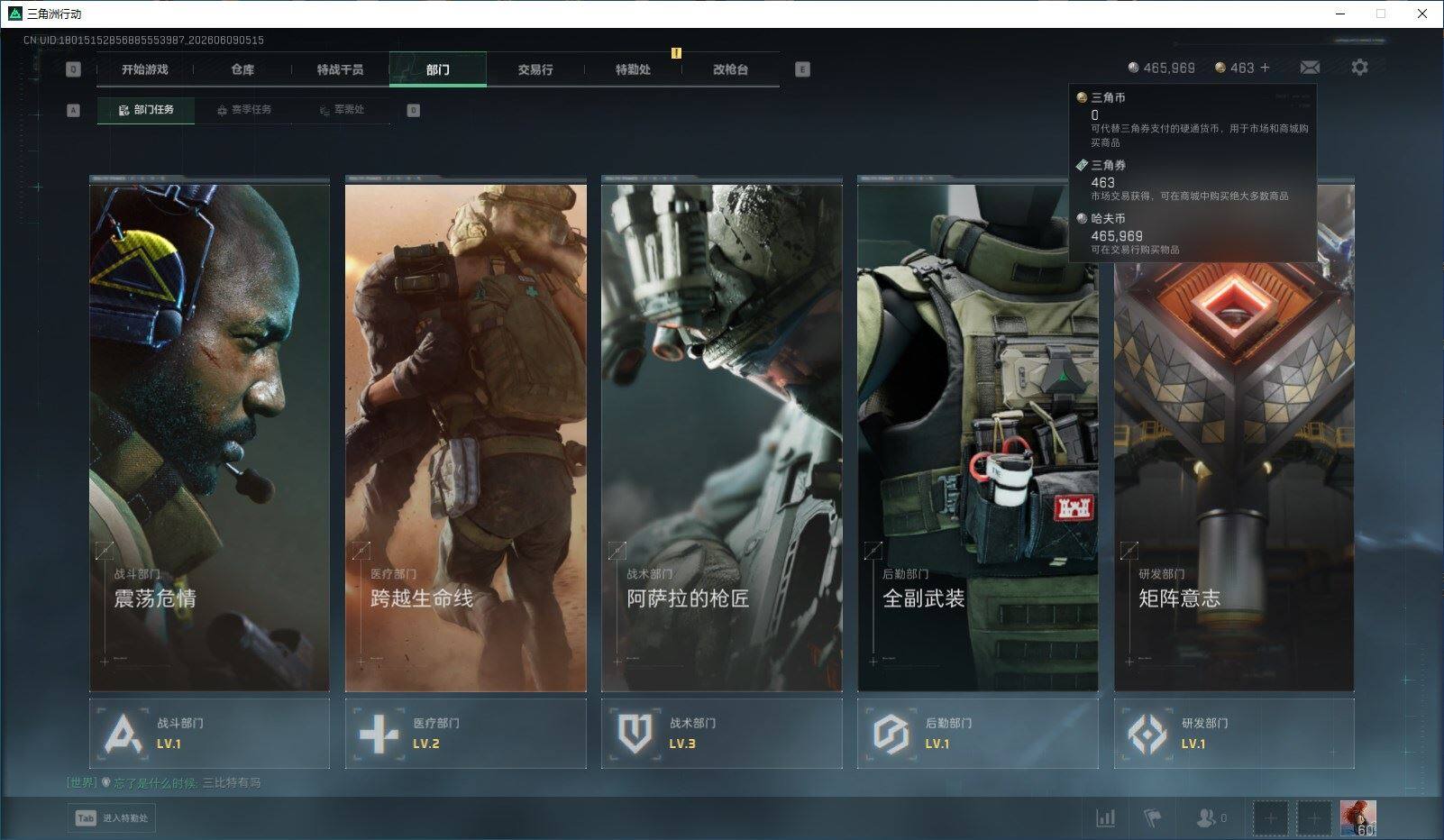Image resolution: width=1444 pixels, height=840 pixels.
Task: Click the Tab key icon
Action: [x=86, y=818]
